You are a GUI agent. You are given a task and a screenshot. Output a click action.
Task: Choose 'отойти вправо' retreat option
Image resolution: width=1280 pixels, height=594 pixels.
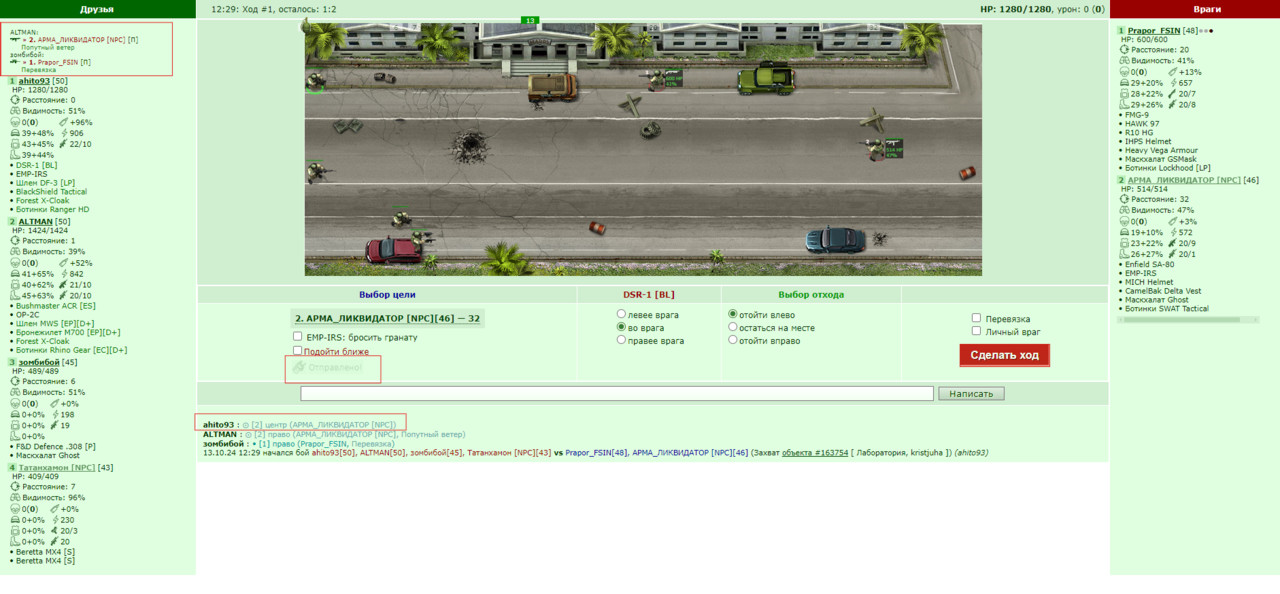(x=733, y=340)
